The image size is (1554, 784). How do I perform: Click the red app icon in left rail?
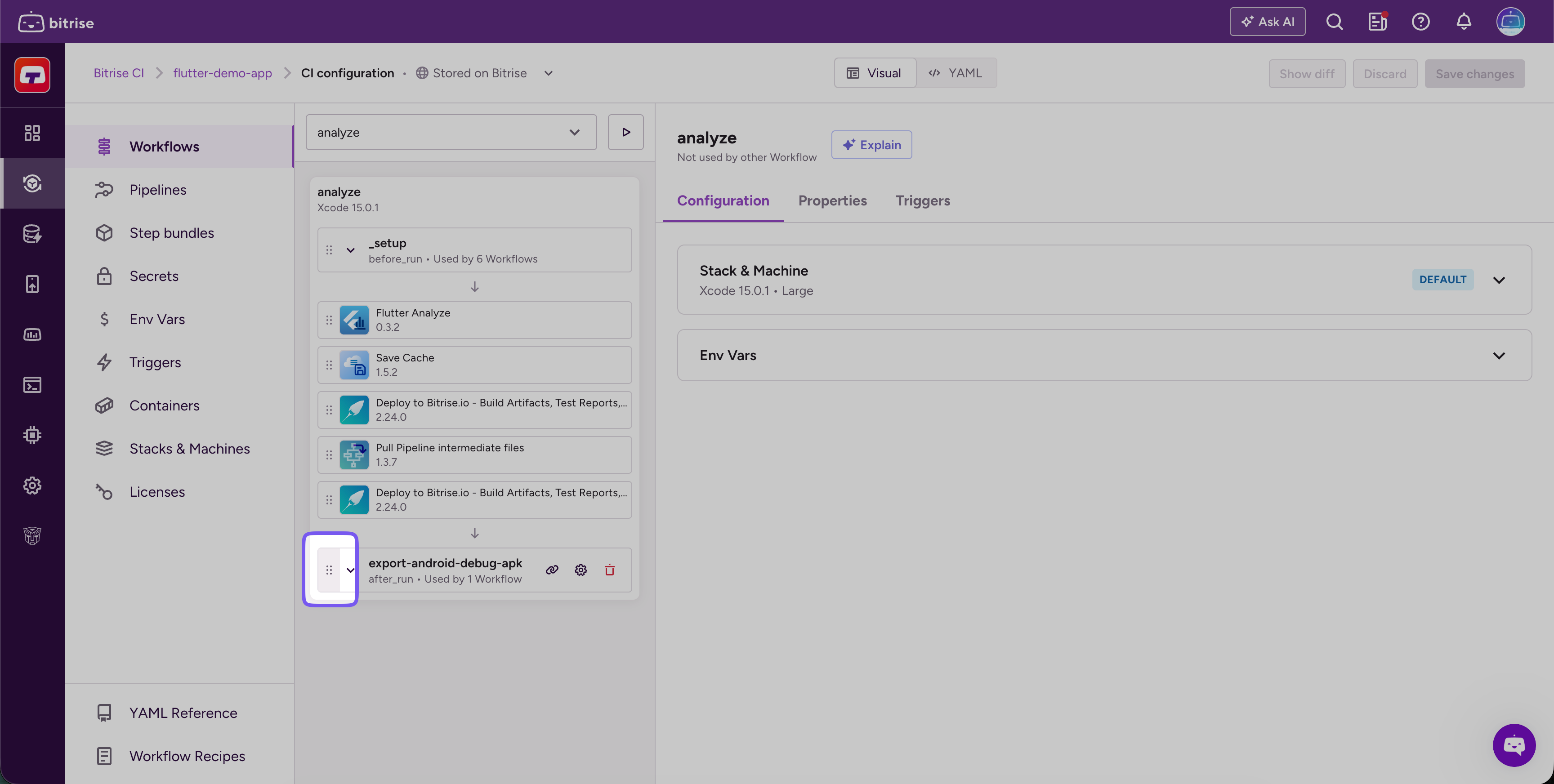(x=32, y=76)
